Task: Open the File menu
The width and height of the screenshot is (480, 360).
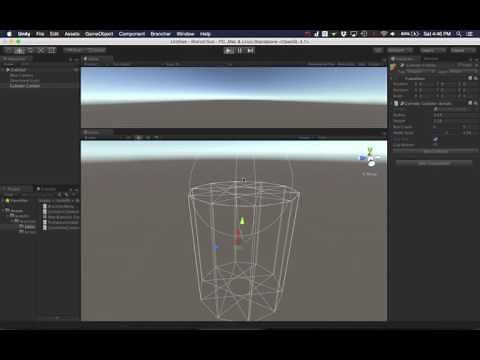Action: (x=40, y=34)
